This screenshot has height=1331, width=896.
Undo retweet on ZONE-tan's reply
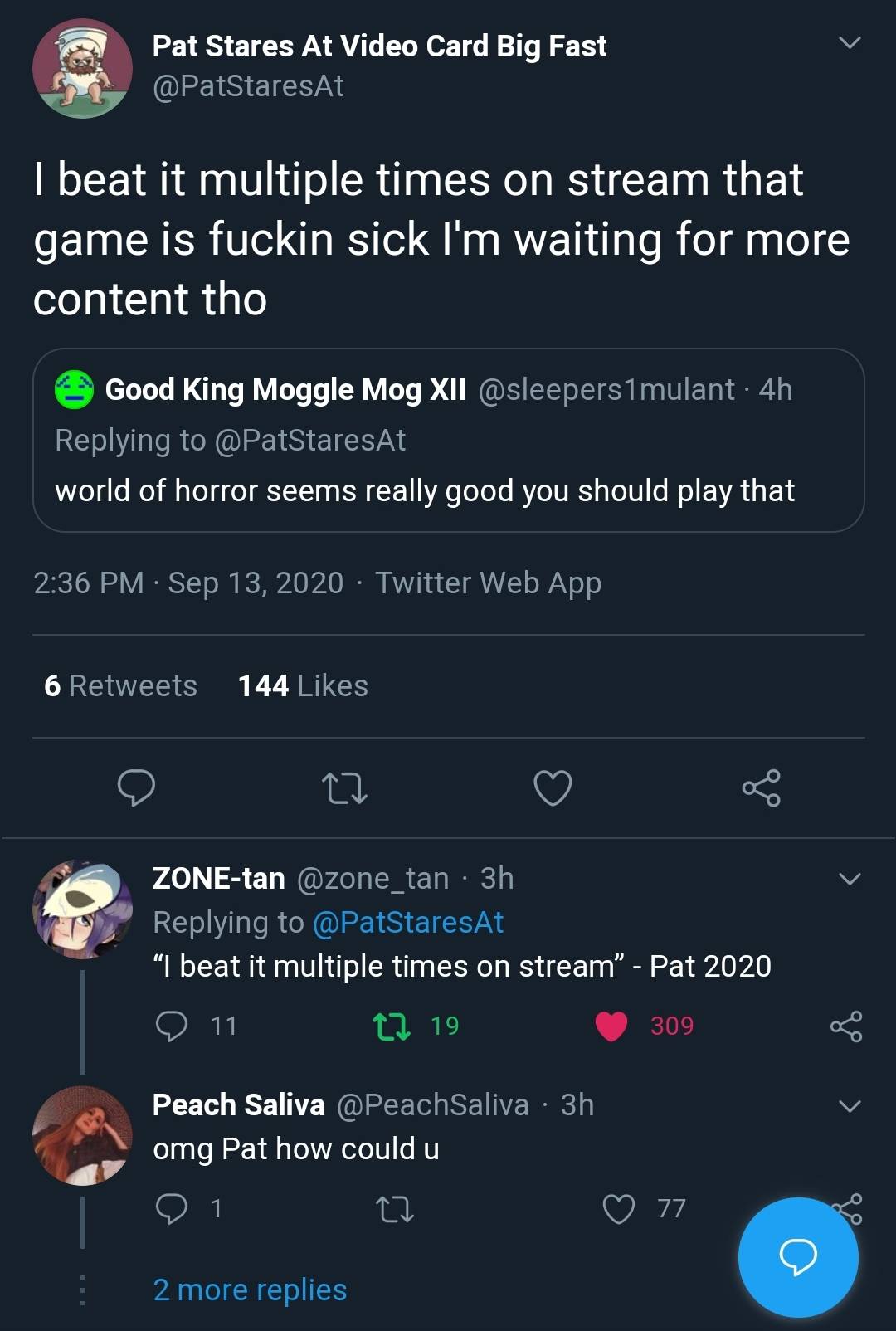pyautogui.click(x=392, y=1026)
